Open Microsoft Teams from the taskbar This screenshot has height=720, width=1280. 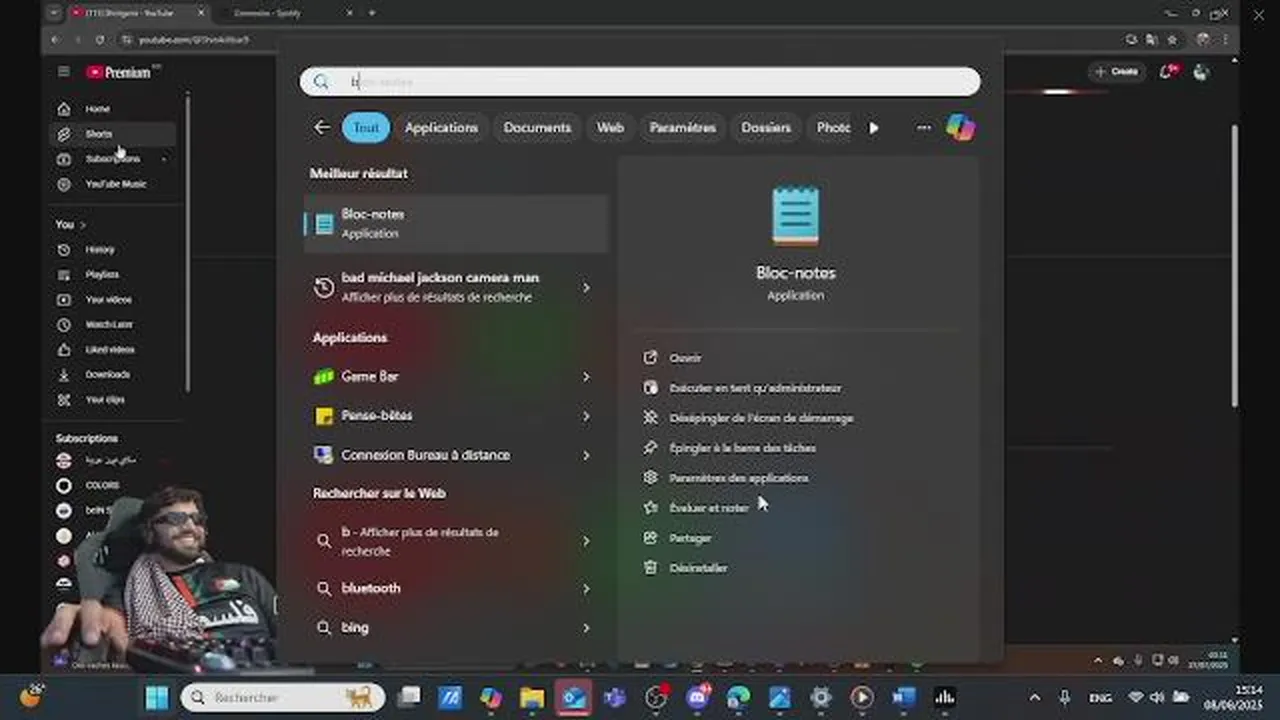tap(615, 697)
